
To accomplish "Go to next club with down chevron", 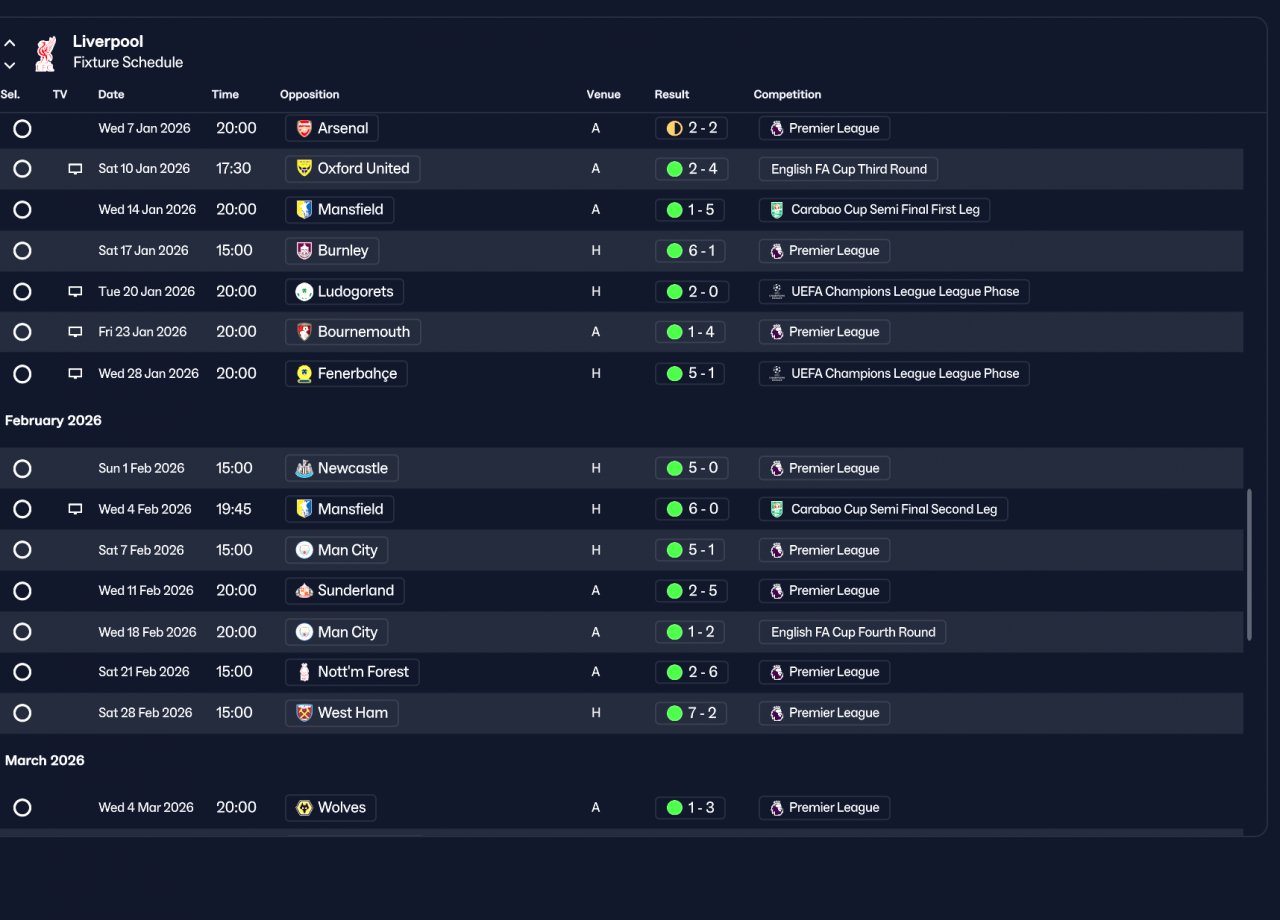I will click(x=10, y=65).
